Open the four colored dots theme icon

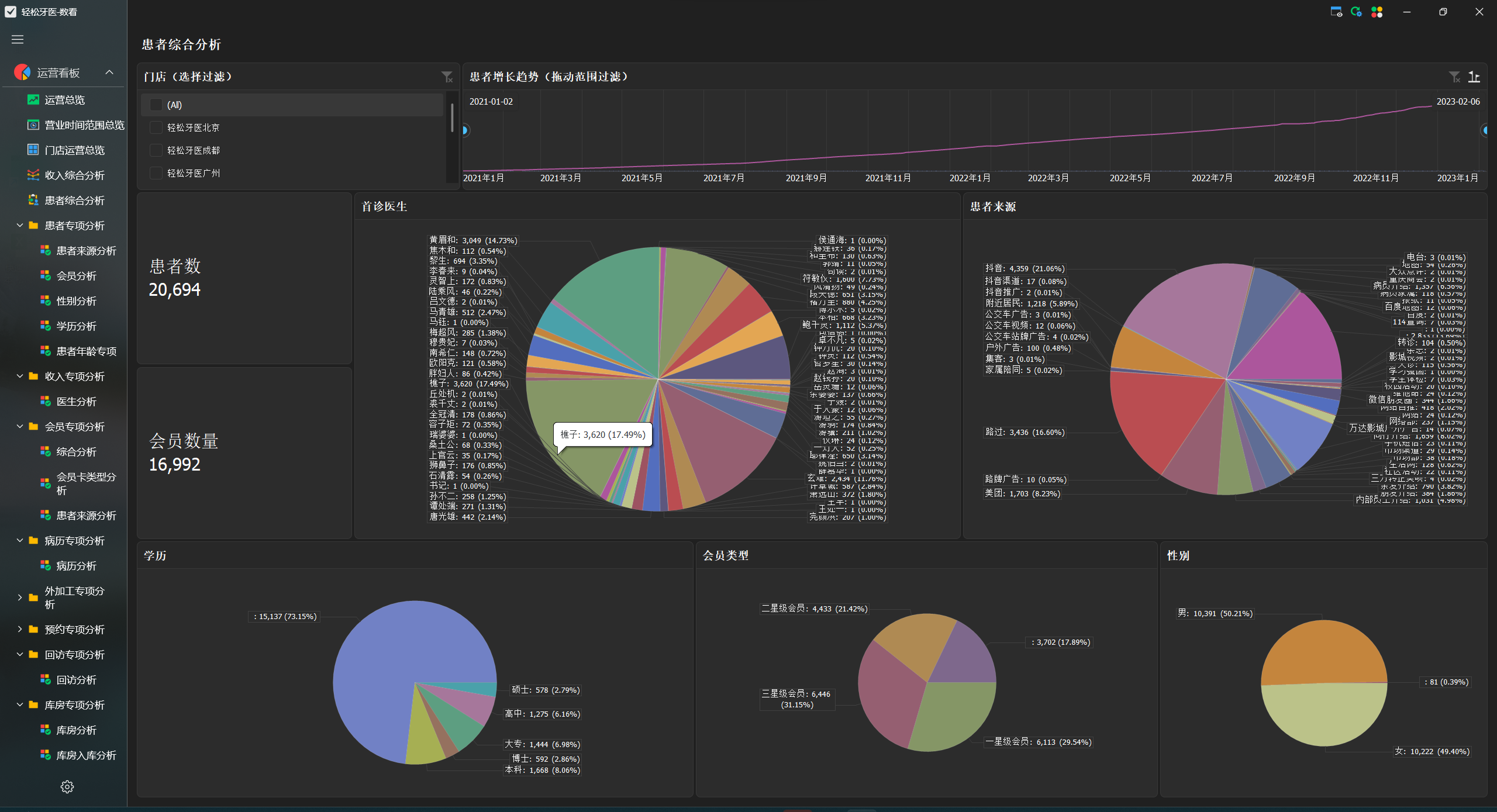tap(1377, 12)
